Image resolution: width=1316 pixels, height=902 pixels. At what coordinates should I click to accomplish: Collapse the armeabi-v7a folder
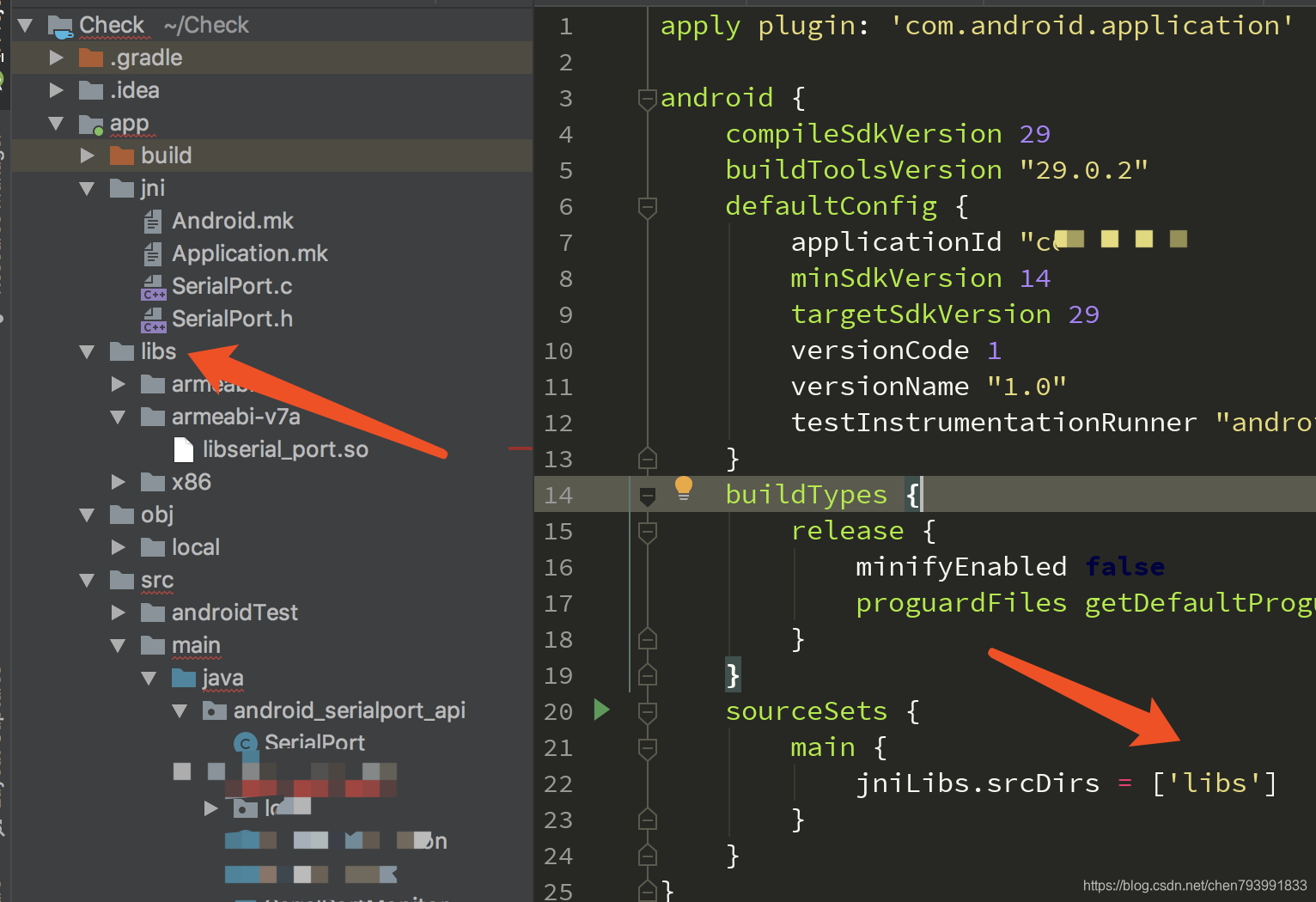point(118,417)
